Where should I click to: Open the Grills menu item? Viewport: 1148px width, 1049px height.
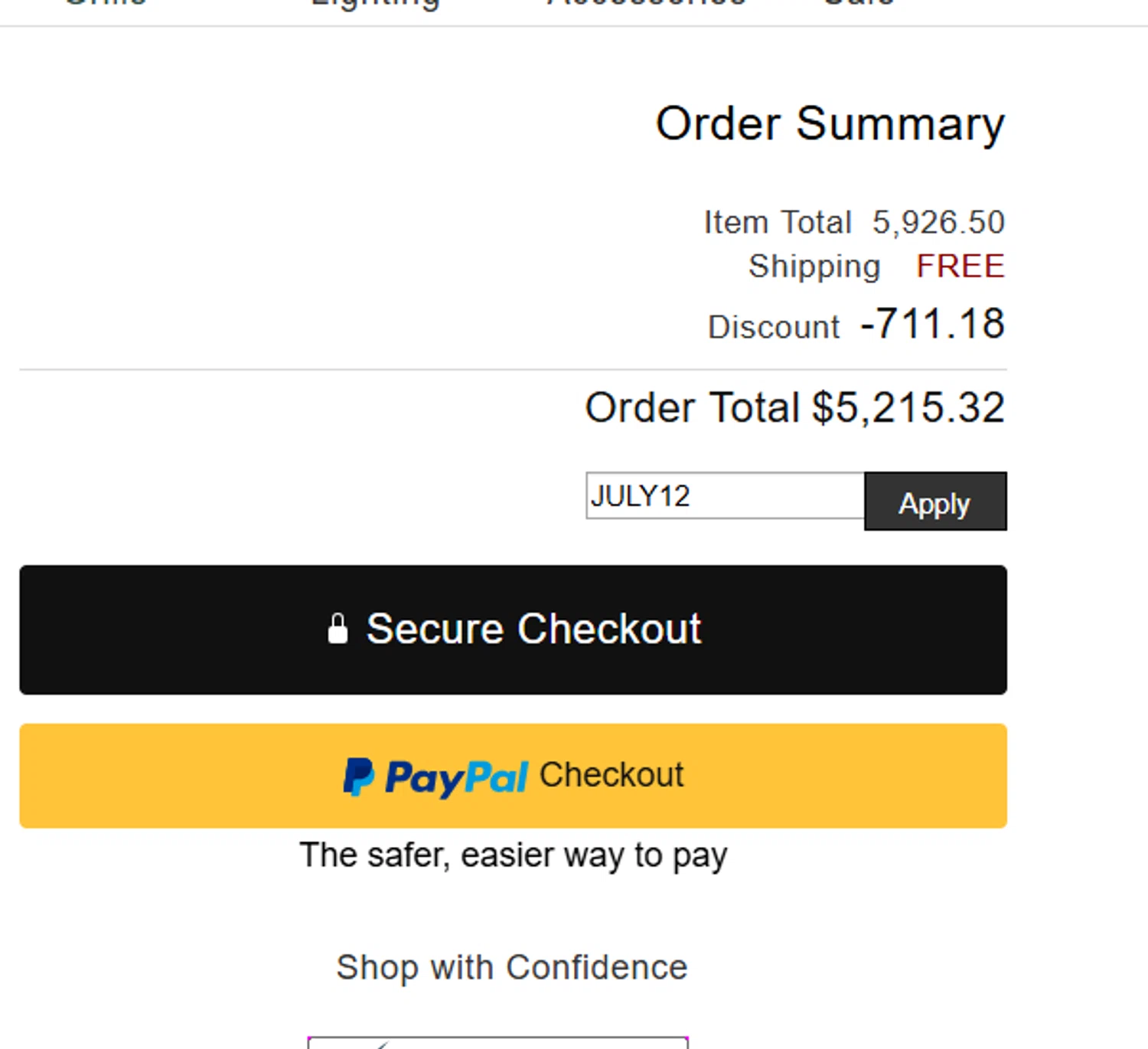pos(106,3)
